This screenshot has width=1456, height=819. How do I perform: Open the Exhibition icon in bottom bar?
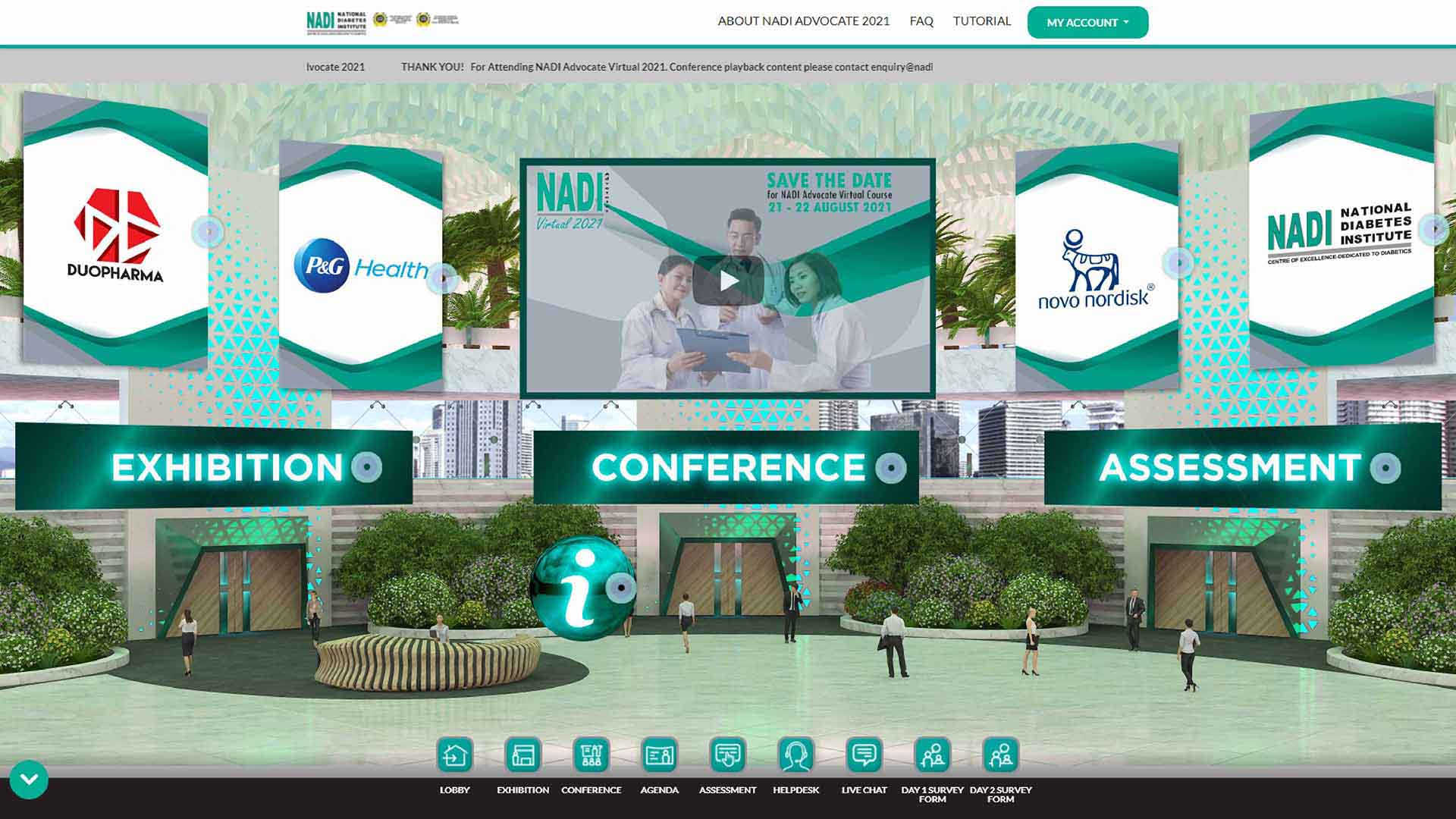[522, 755]
